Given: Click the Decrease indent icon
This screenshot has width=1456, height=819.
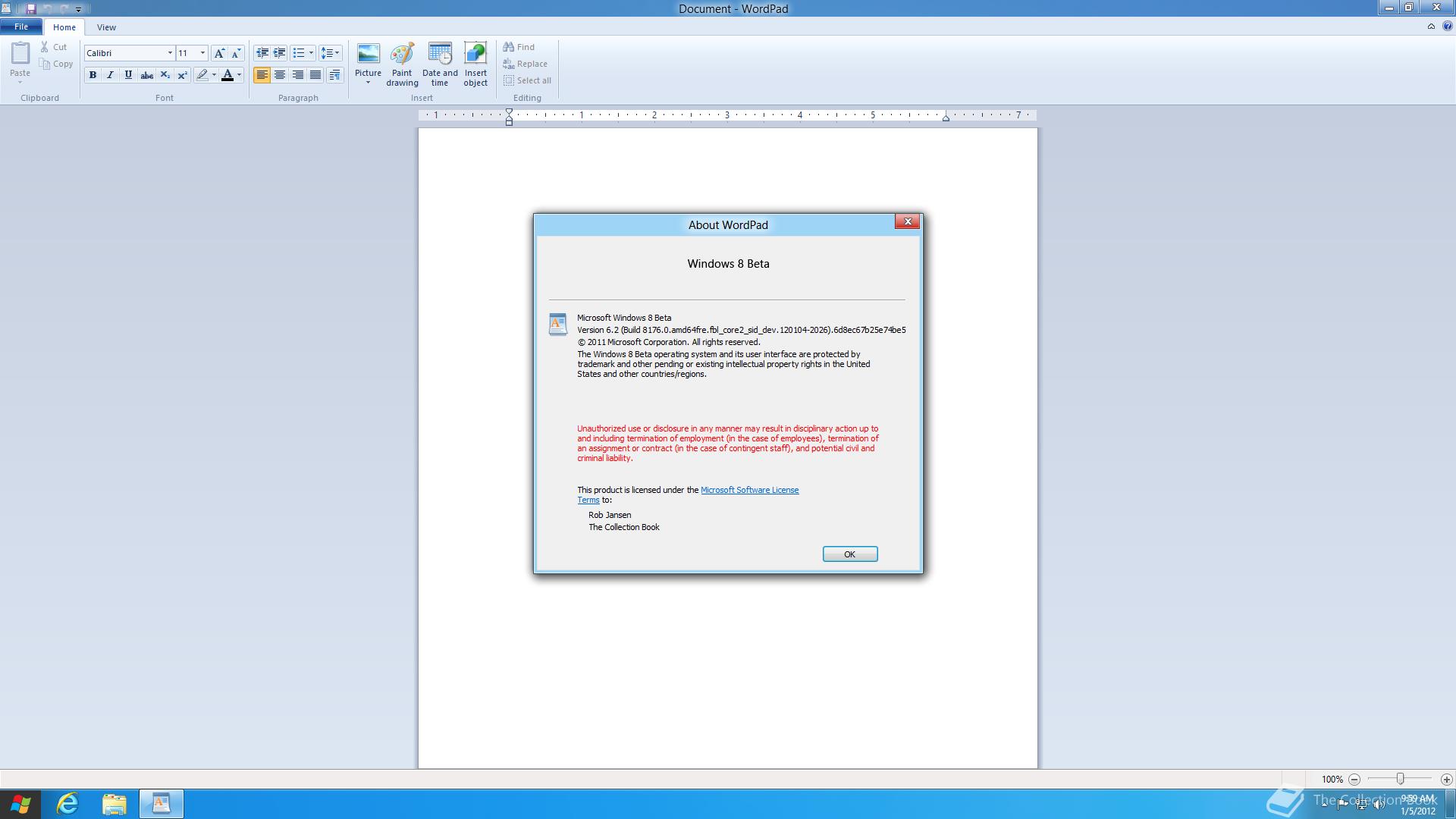Looking at the screenshot, I should (262, 53).
